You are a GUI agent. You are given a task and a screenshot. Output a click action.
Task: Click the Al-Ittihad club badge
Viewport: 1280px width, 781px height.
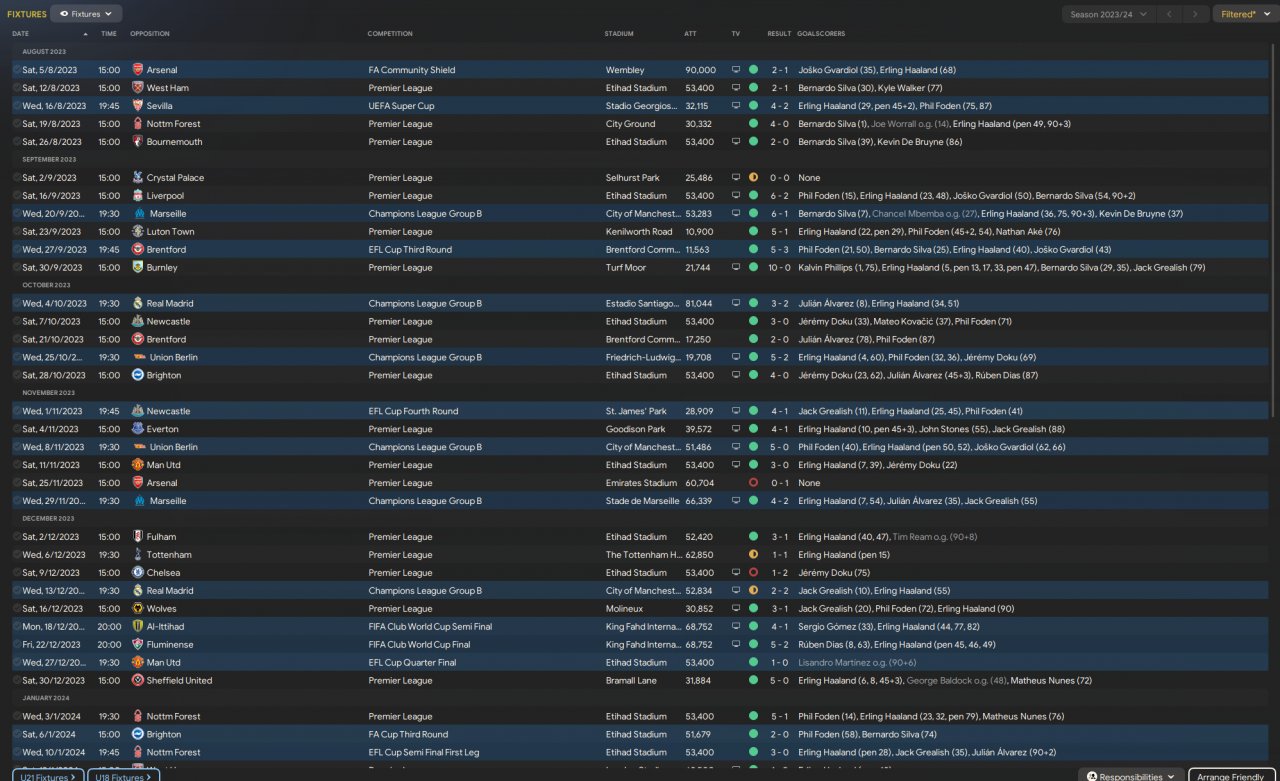[x=138, y=627]
